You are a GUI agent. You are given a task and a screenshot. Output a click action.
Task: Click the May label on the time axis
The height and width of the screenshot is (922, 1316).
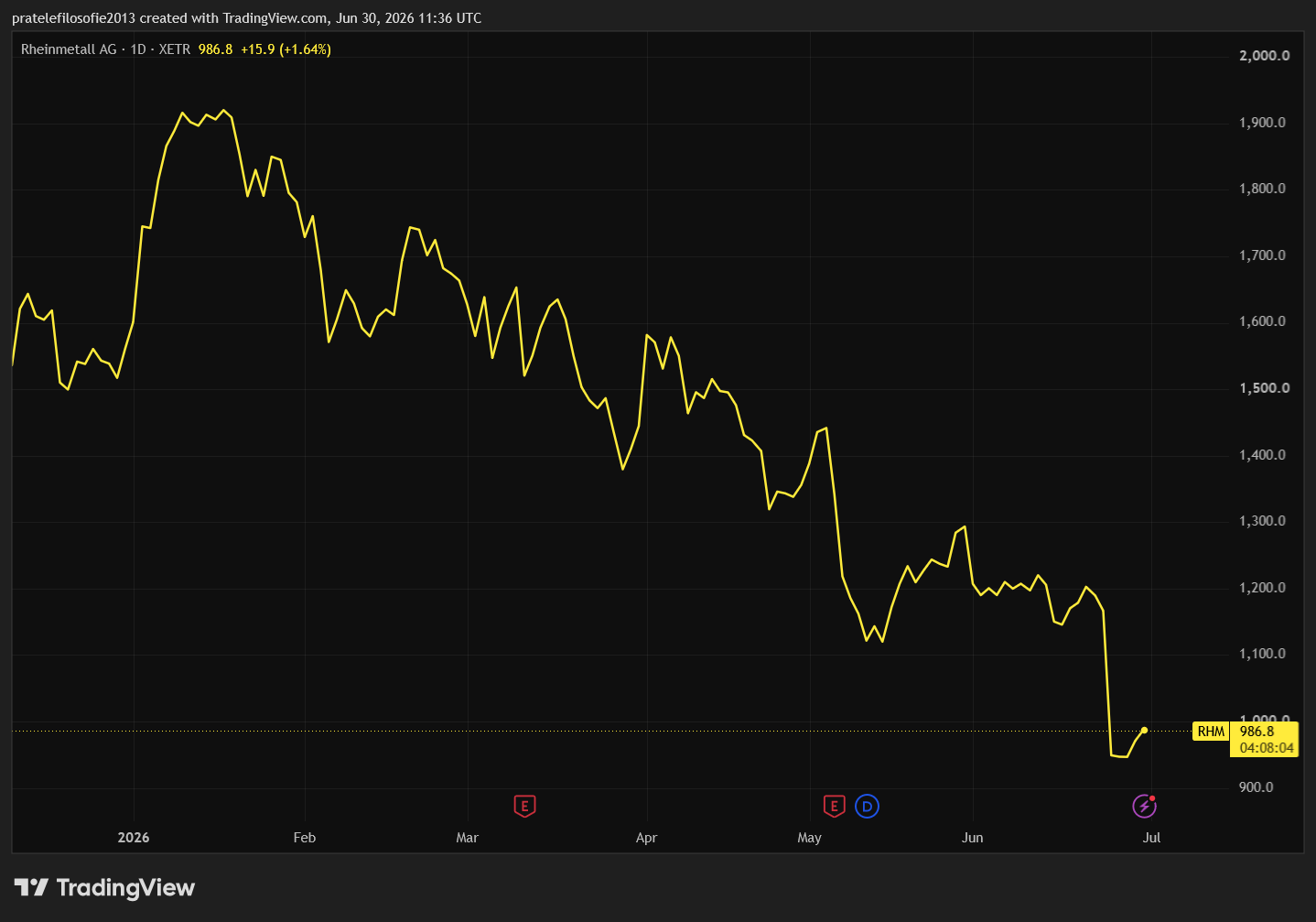click(x=810, y=838)
